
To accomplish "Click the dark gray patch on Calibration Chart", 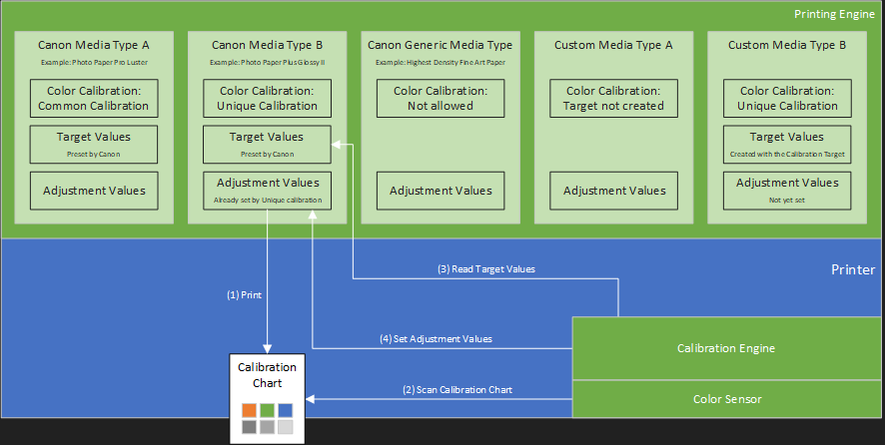I will 249,426.
